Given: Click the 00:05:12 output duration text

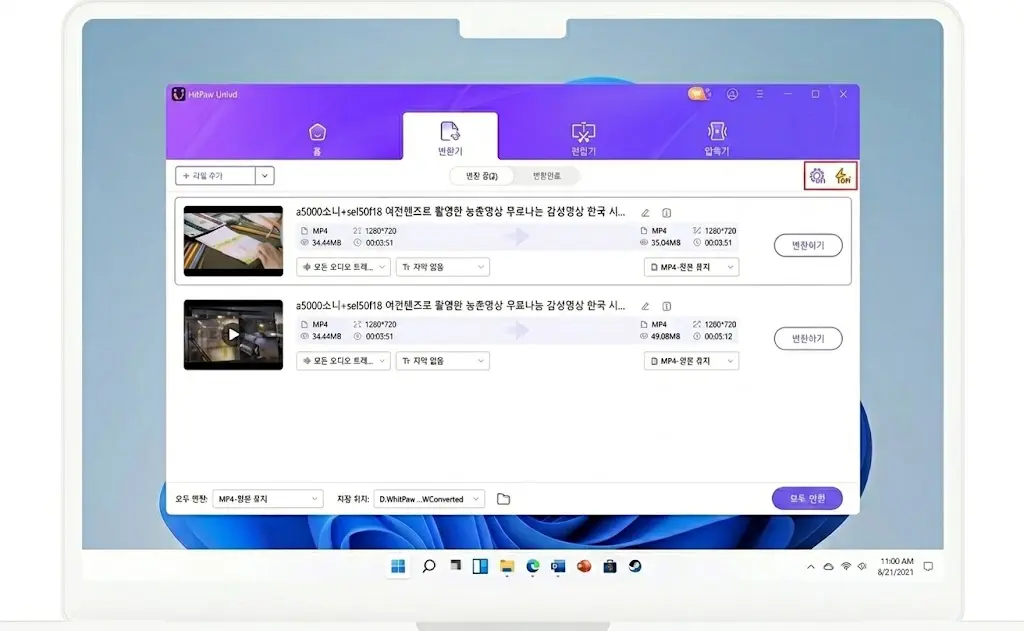Looking at the screenshot, I should click(718, 336).
